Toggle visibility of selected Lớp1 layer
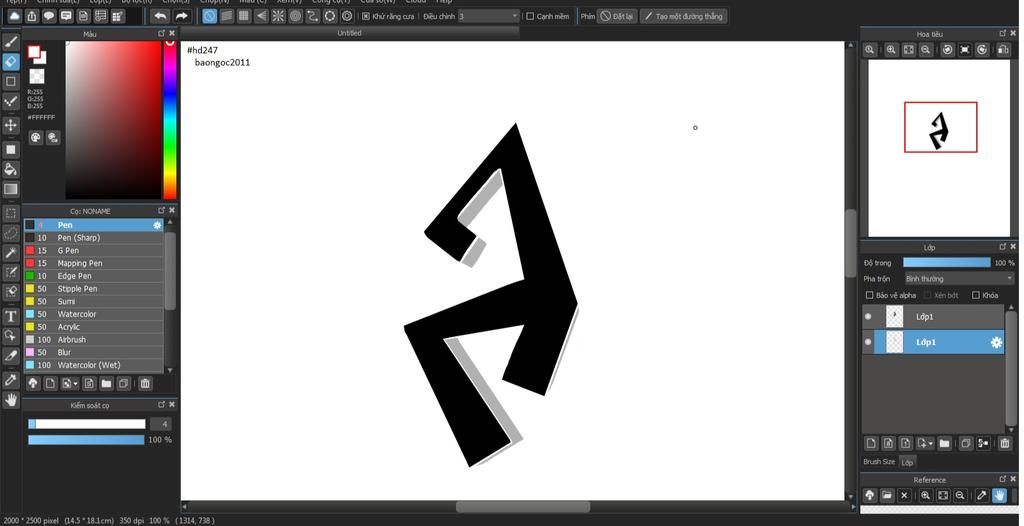This screenshot has height=526, width=1024. pos(868,342)
